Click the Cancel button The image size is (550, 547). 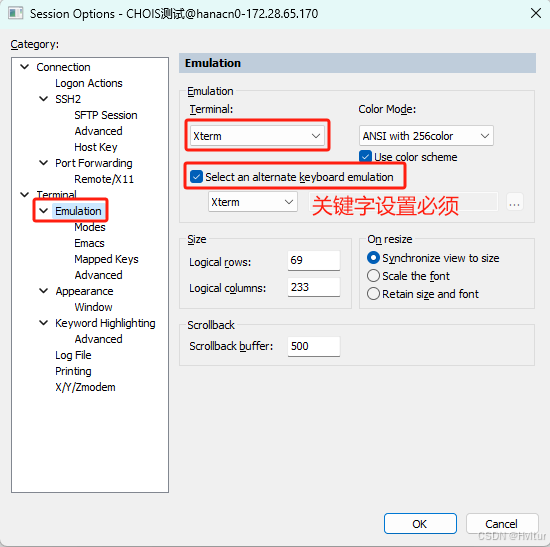[502, 524]
